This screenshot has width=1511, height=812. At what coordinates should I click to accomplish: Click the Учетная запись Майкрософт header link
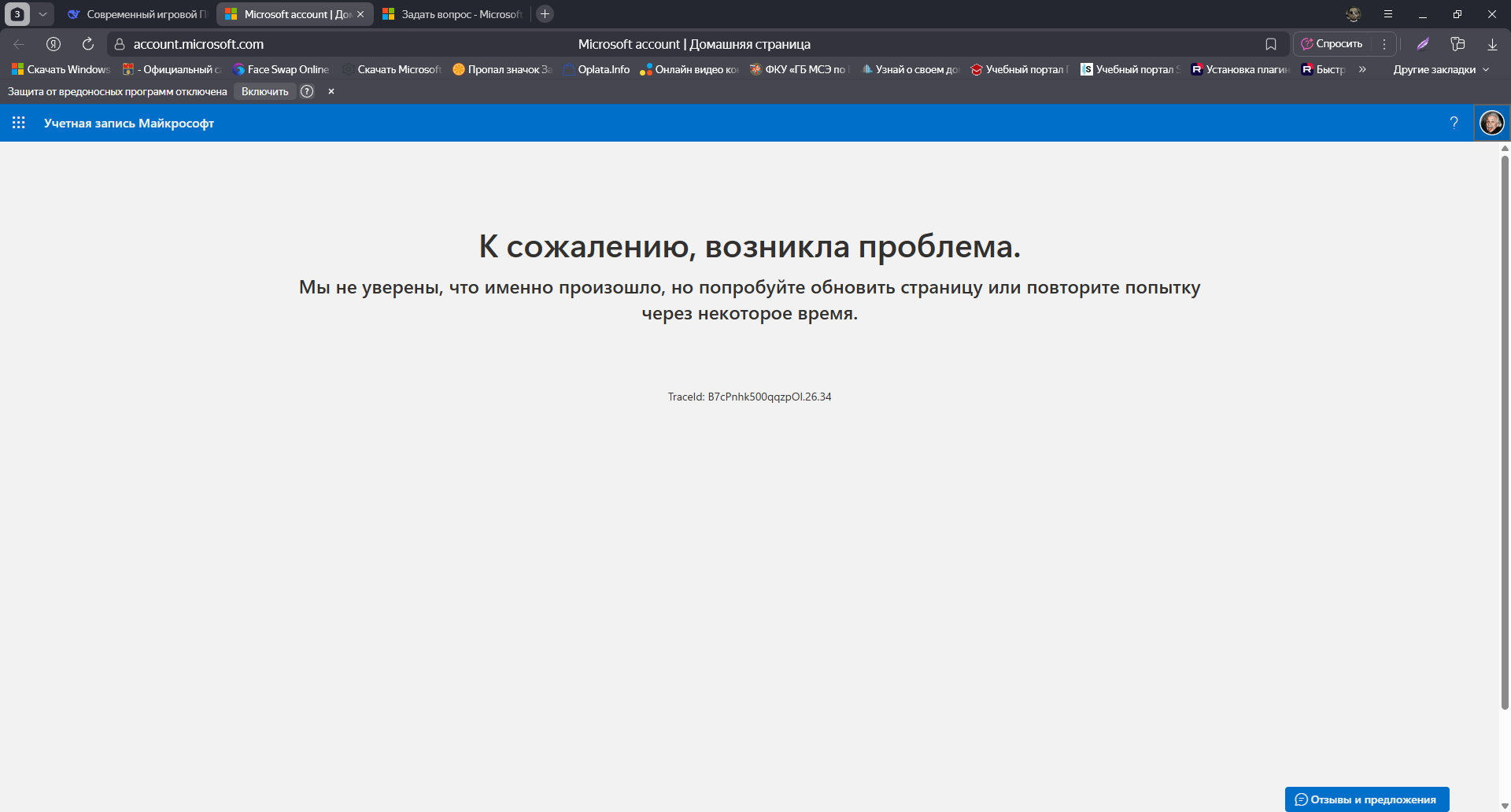point(129,123)
